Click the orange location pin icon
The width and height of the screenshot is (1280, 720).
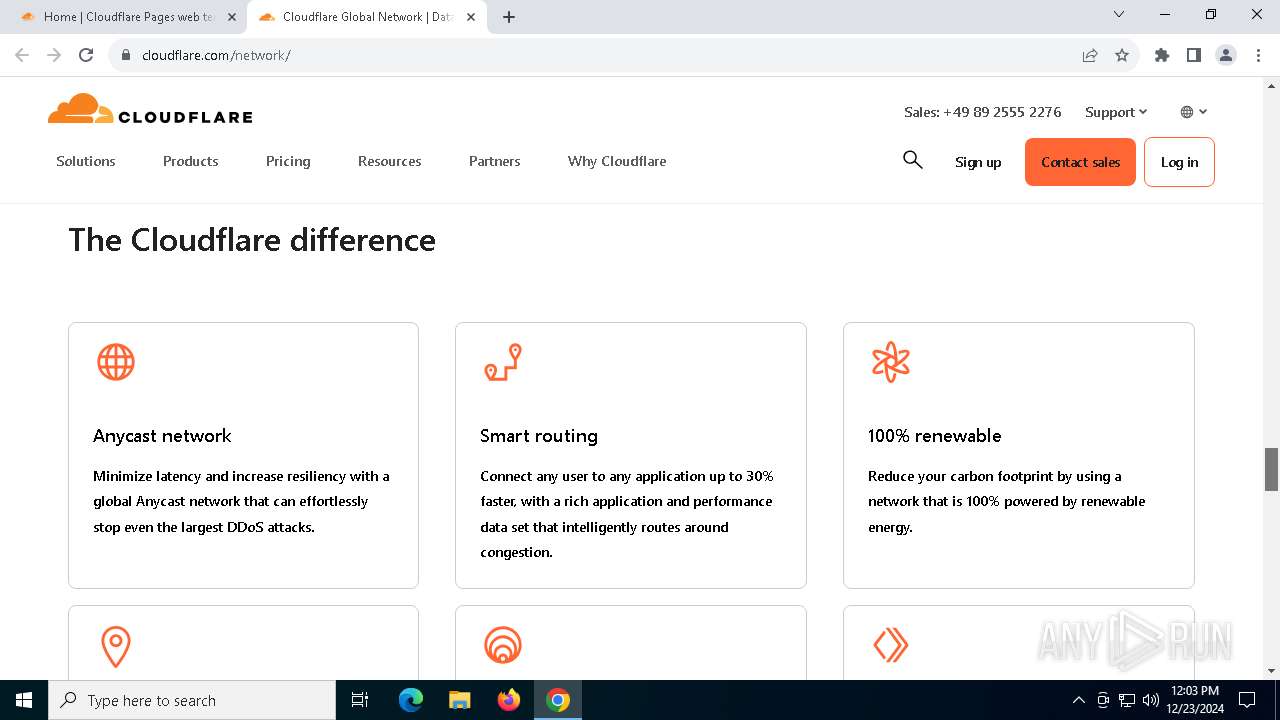[x=116, y=646]
